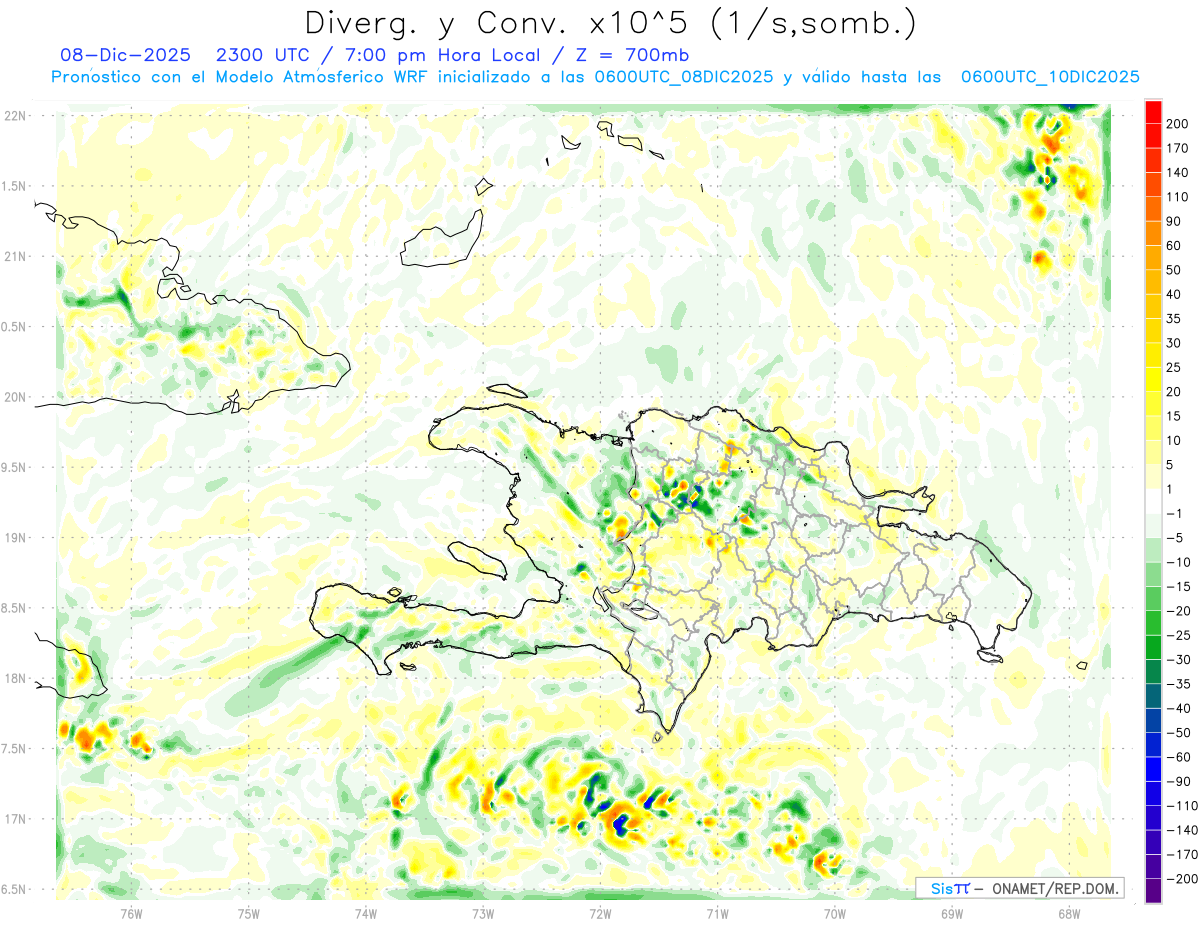Click the colorbar value '170'
The image size is (1200, 927).
click(x=1179, y=148)
